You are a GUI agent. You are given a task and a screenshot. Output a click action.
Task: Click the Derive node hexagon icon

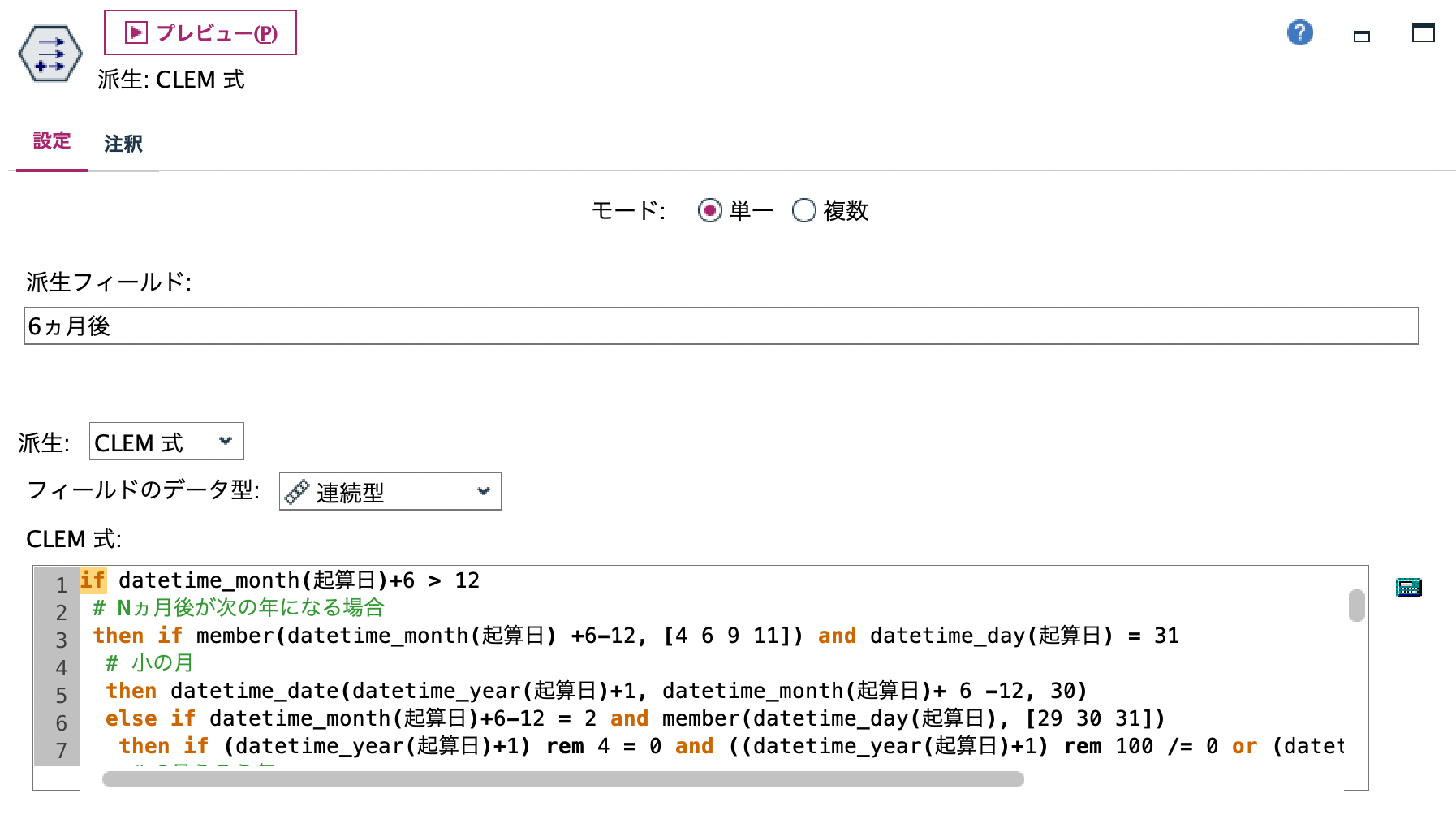(49, 54)
